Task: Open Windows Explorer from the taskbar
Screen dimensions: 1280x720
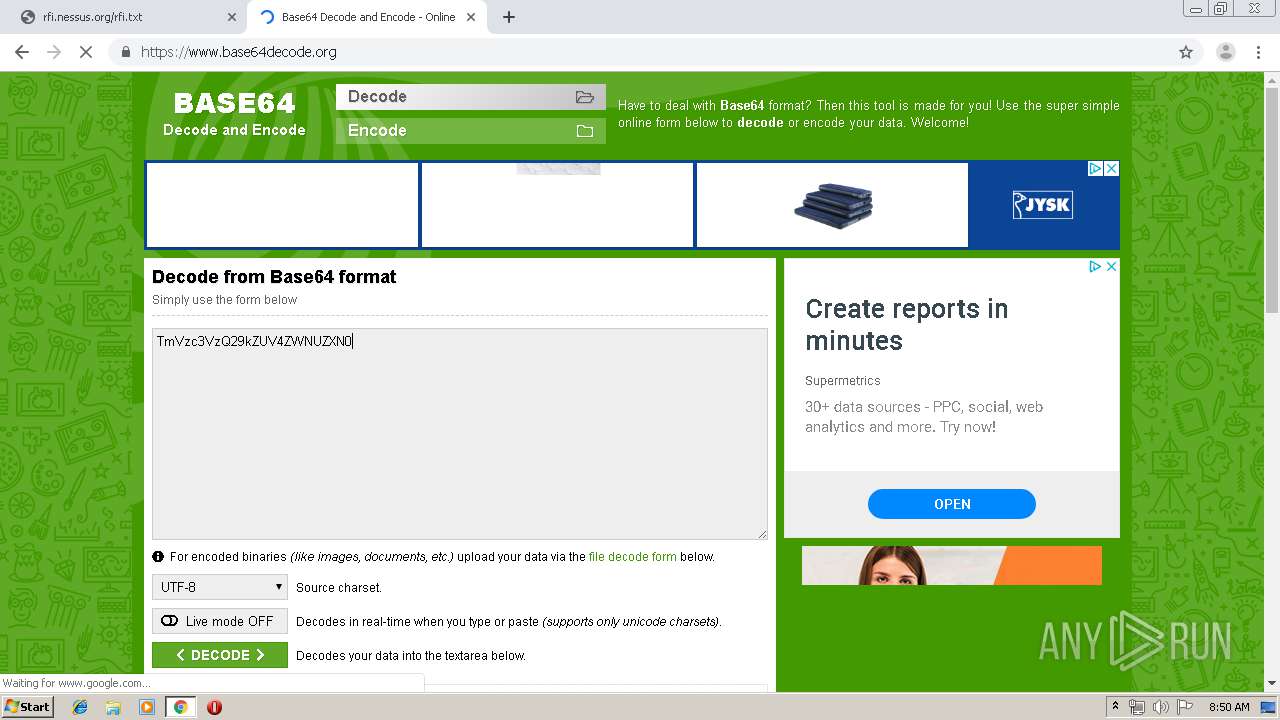Action: coord(113,707)
